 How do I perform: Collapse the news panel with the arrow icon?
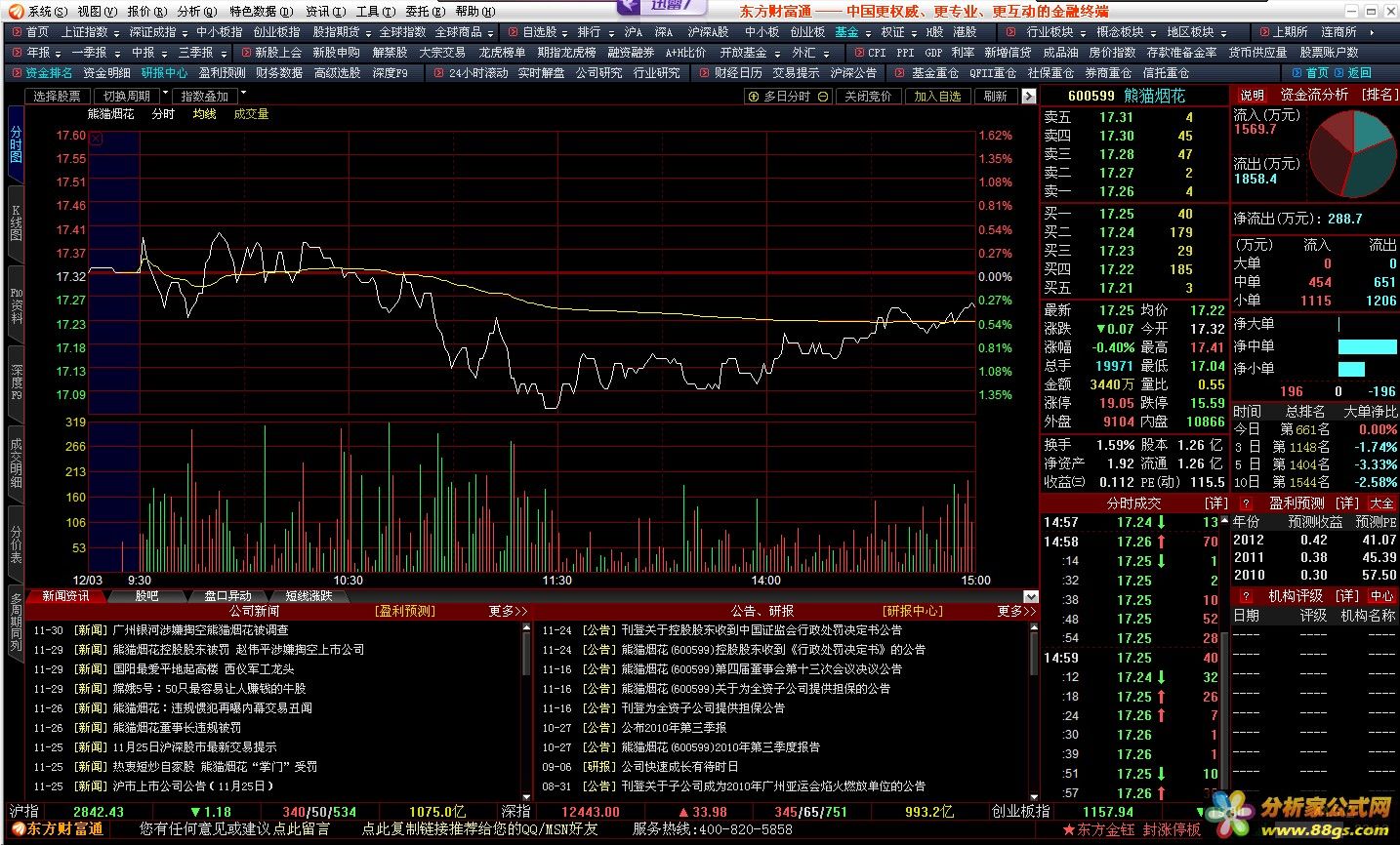point(1031,596)
